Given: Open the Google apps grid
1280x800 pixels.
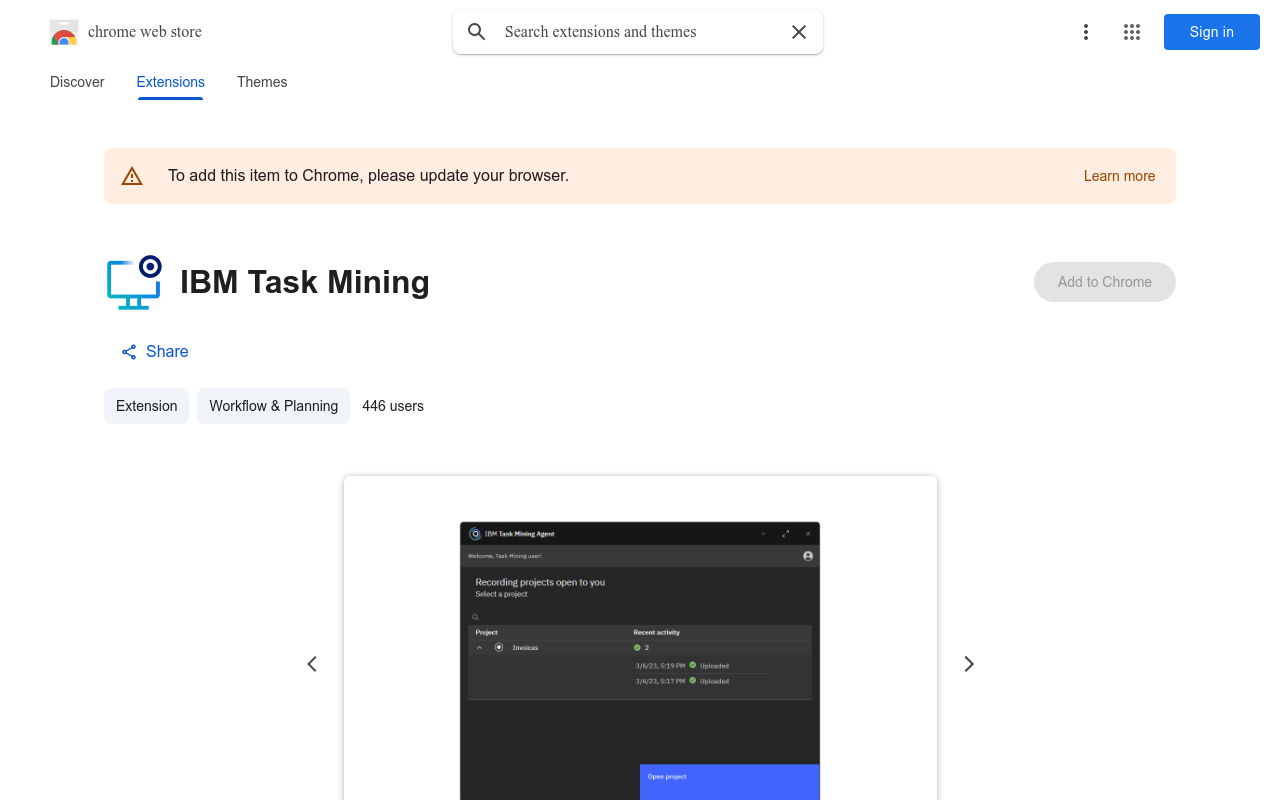Looking at the screenshot, I should [1132, 32].
